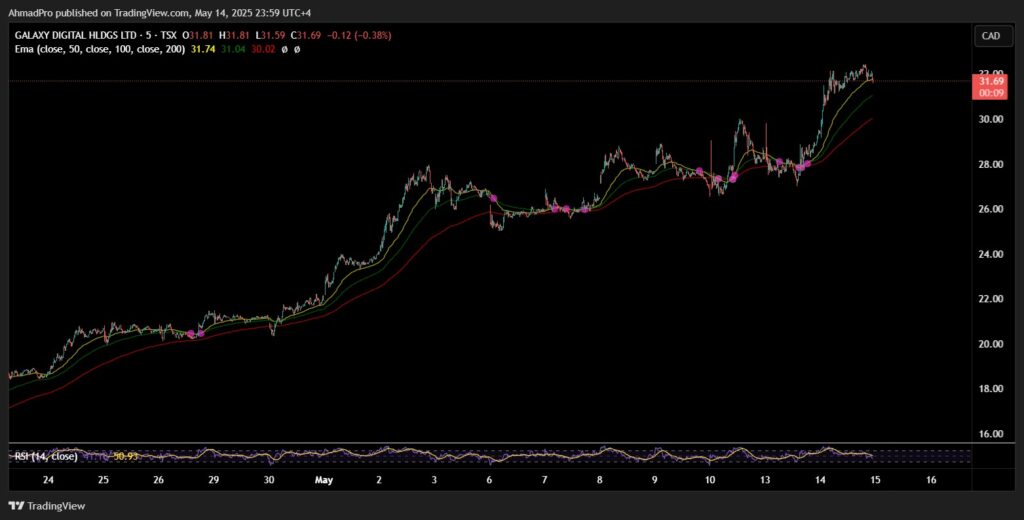Screen dimensions: 1024x520
Task: Click the 20.00 price axis label
Action: click(x=991, y=344)
